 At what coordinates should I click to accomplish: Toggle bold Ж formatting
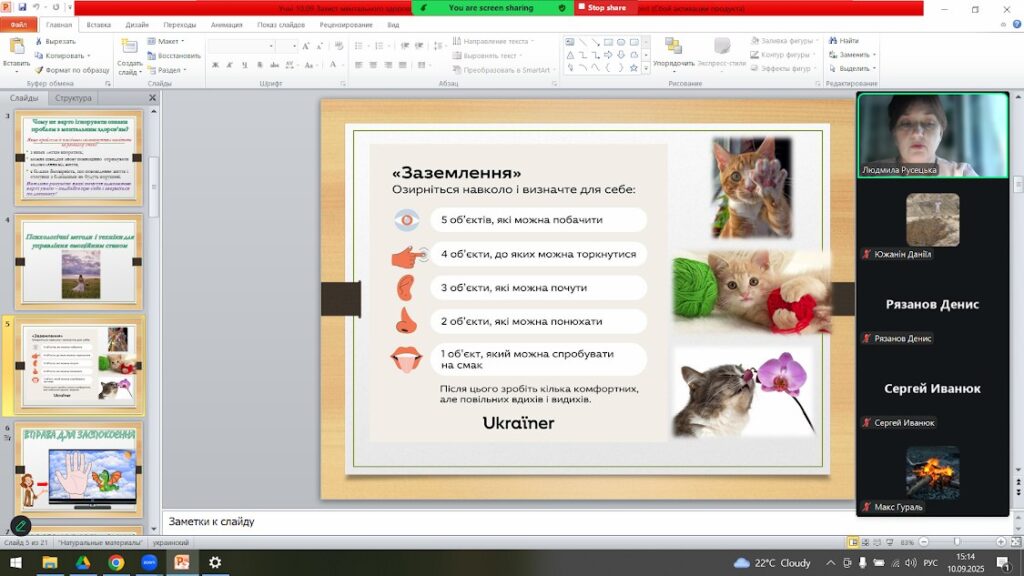[x=216, y=65]
